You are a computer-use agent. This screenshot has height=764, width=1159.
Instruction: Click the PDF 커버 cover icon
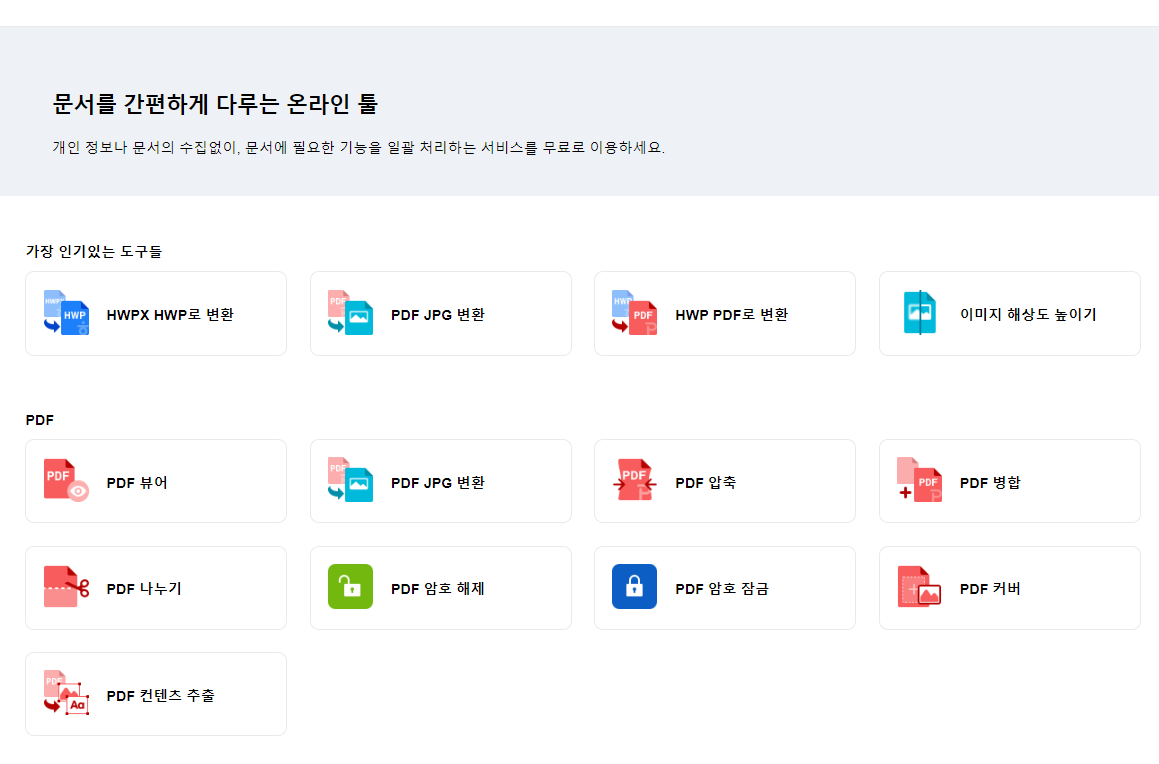coord(917,587)
